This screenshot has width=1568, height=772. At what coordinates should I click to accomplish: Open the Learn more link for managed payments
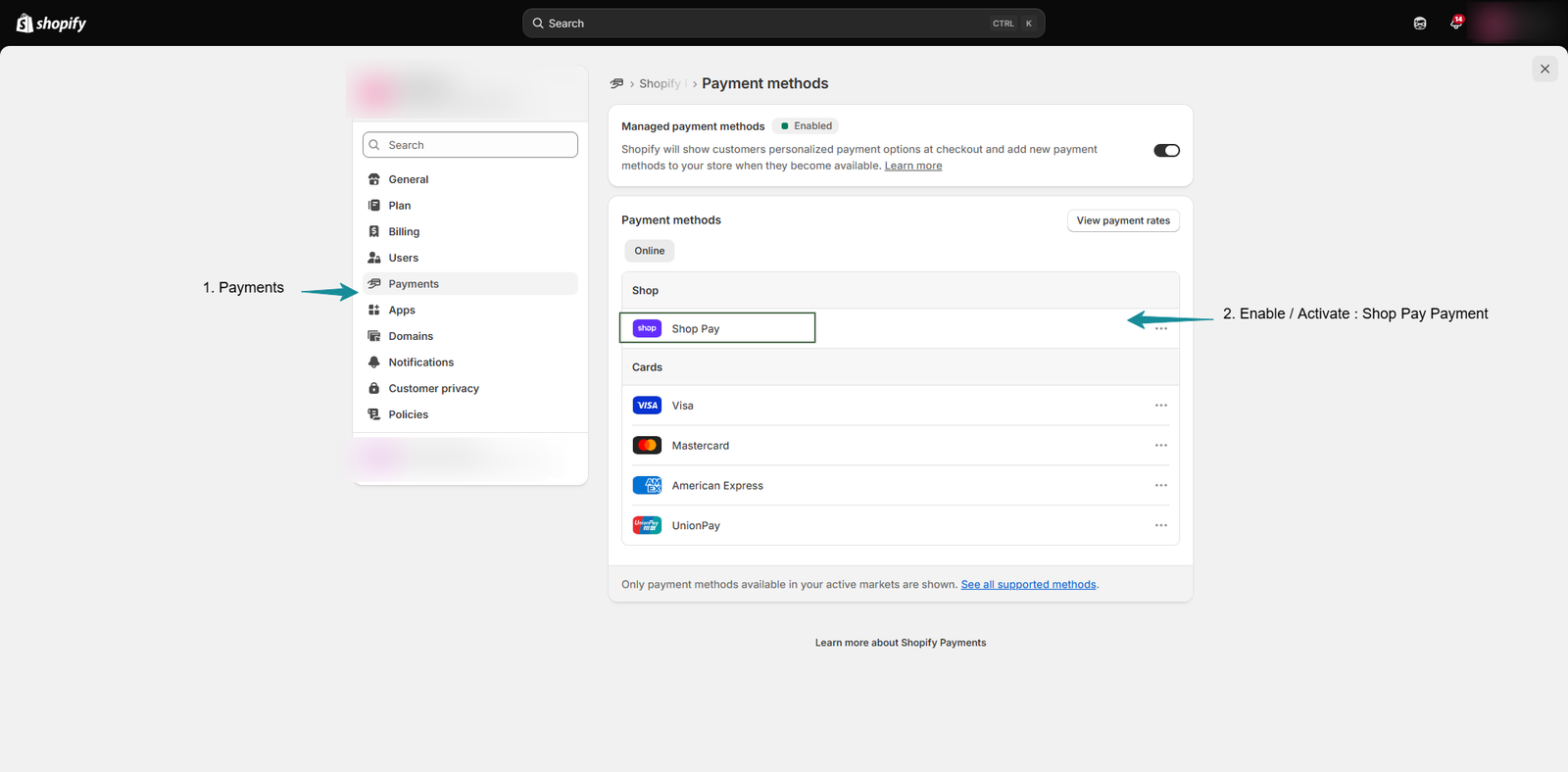(913, 166)
